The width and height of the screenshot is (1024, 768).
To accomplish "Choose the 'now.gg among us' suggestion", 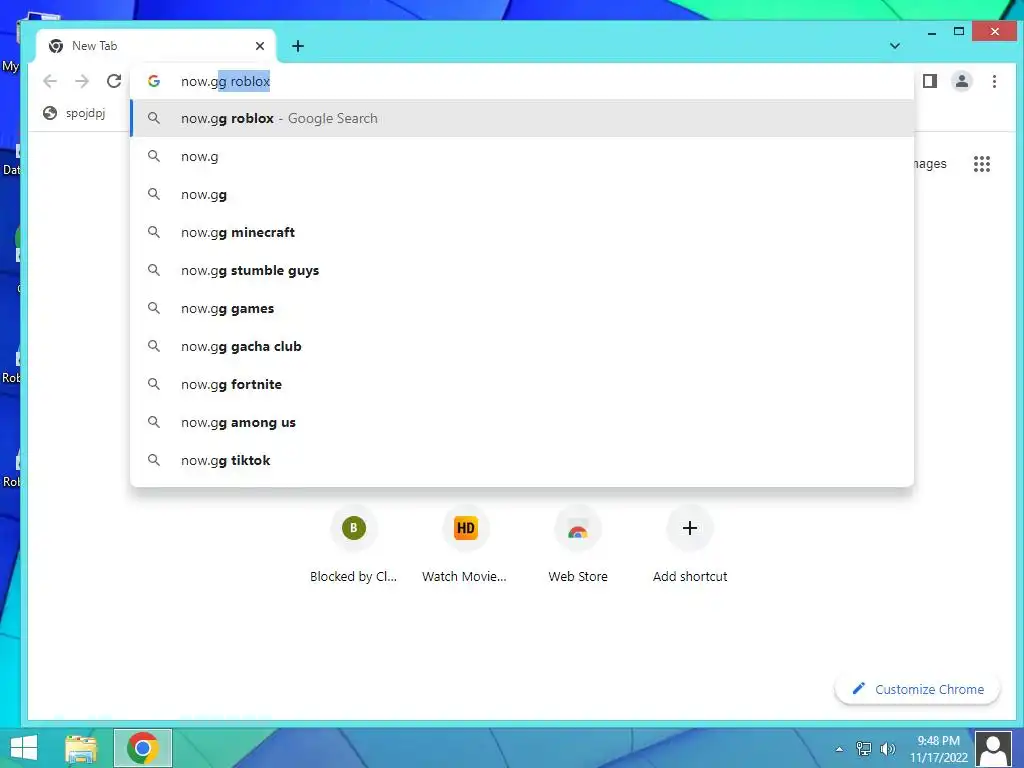I will [x=522, y=422].
